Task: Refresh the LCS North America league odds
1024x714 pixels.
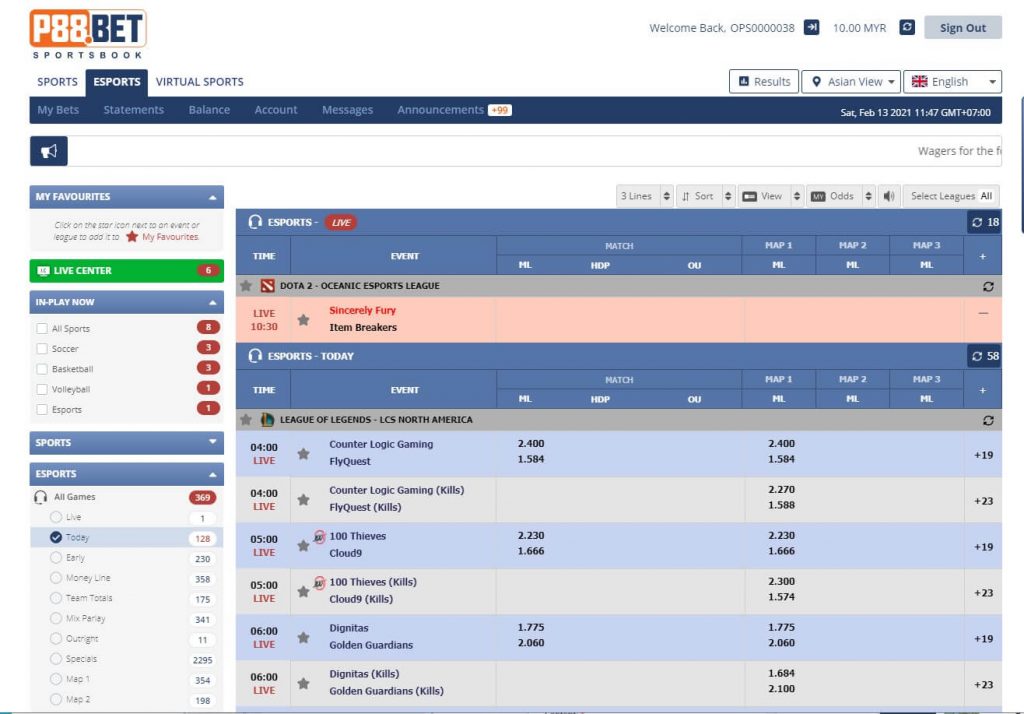Action: 988,420
